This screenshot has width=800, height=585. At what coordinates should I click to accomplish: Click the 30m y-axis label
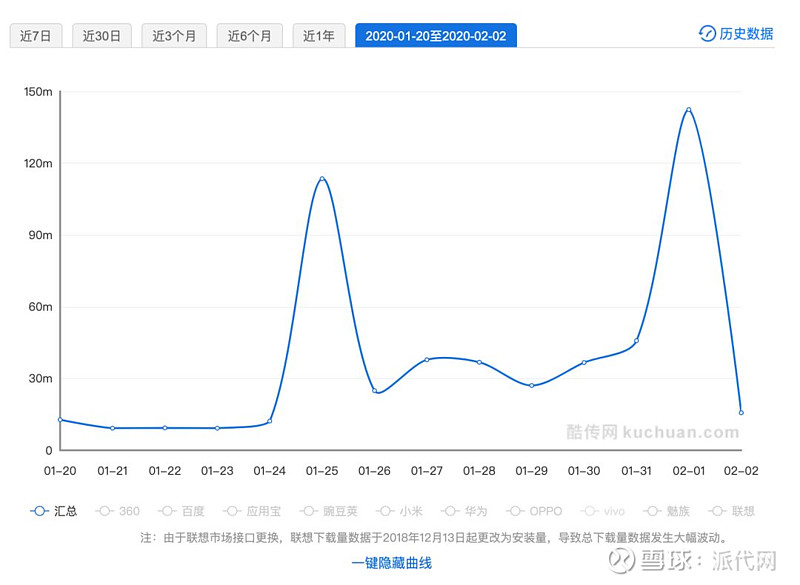41,378
